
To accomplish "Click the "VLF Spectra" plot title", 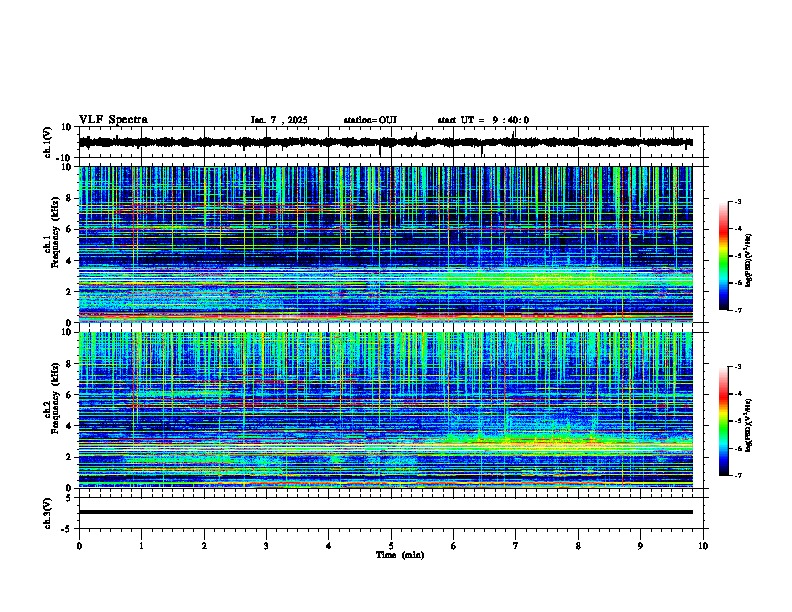I will [x=113, y=120].
